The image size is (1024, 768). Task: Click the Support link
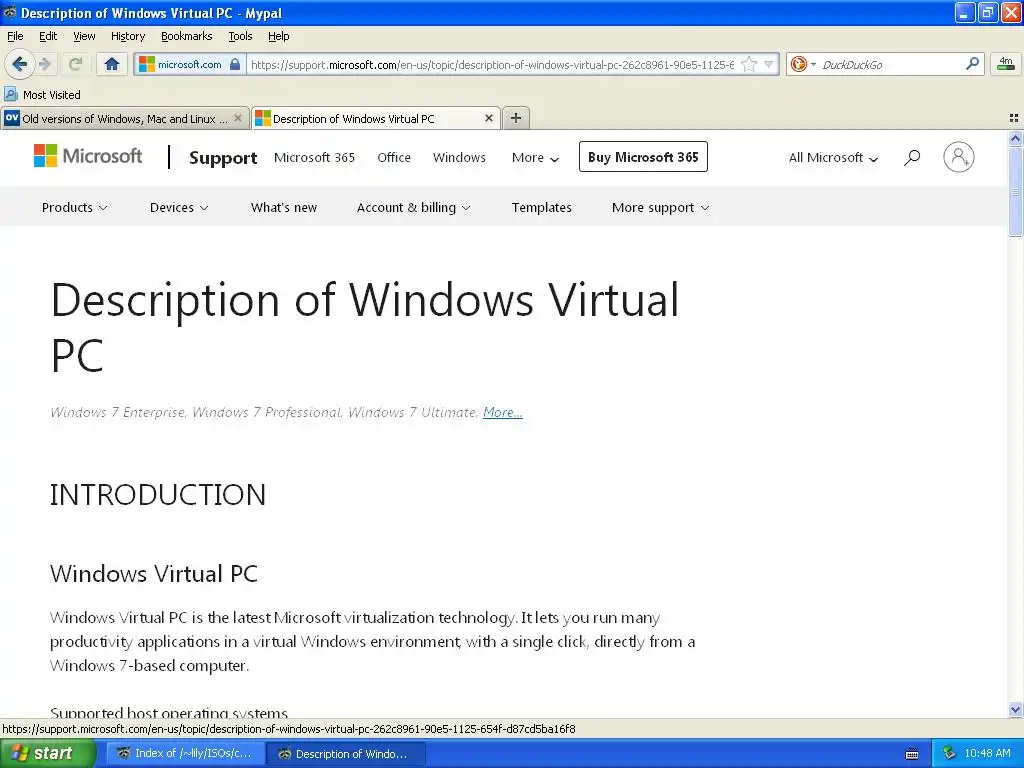click(x=223, y=158)
